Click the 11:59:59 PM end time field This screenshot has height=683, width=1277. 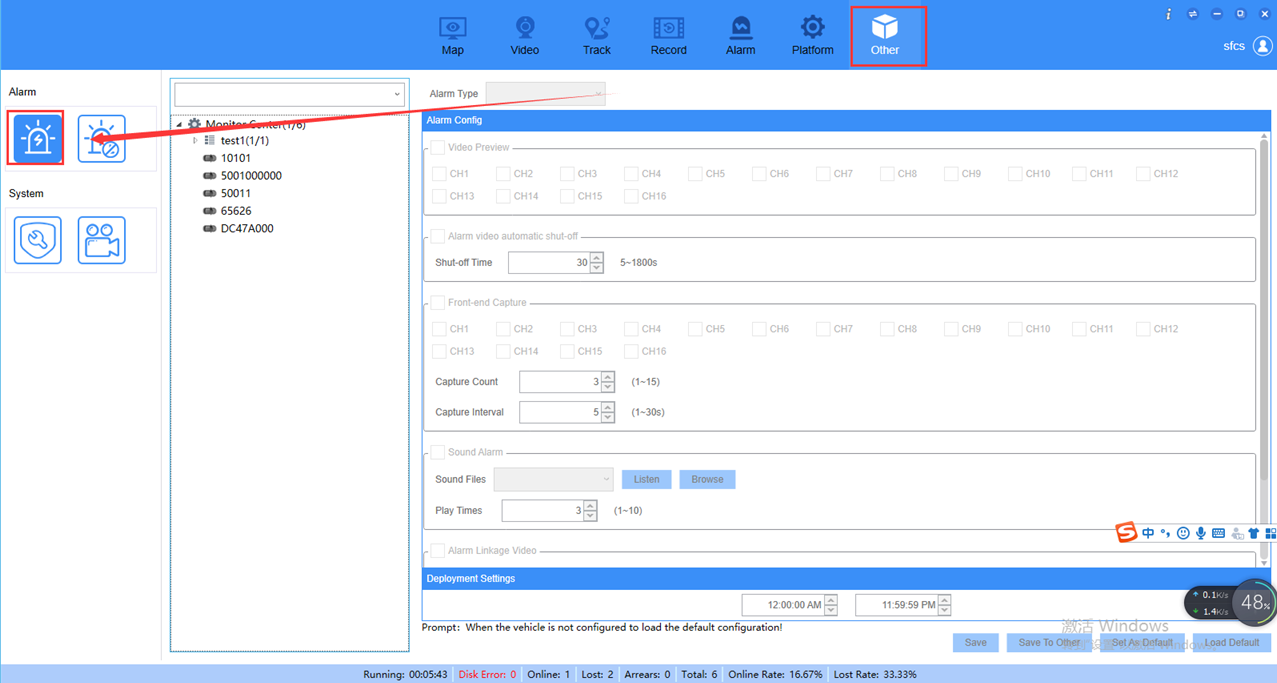coord(897,605)
